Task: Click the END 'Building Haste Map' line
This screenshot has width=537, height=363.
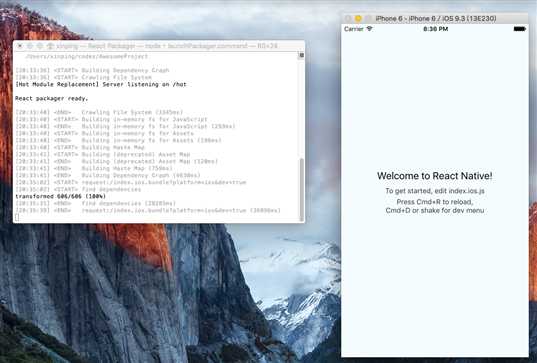Action: click(94, 168)
